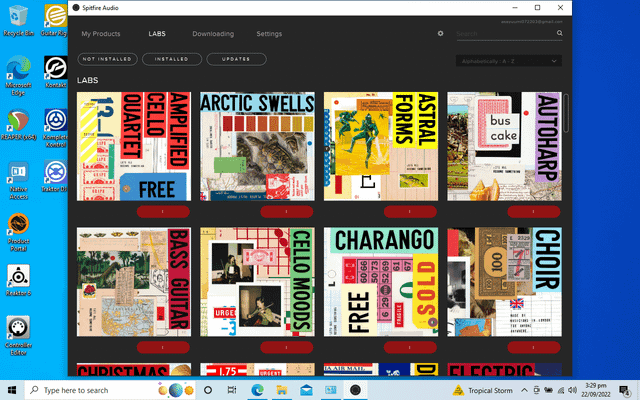Open the Downloading tab
The image size is (640, 400).
(213, 34)
